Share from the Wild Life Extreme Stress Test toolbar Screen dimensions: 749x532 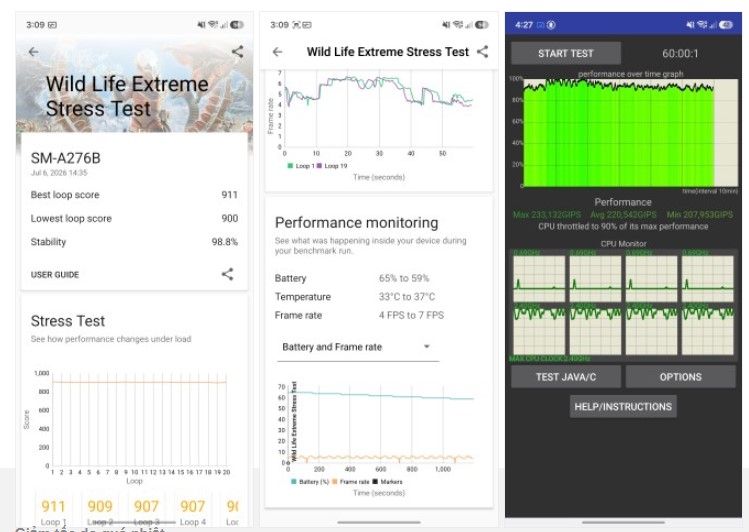[482, 52]
